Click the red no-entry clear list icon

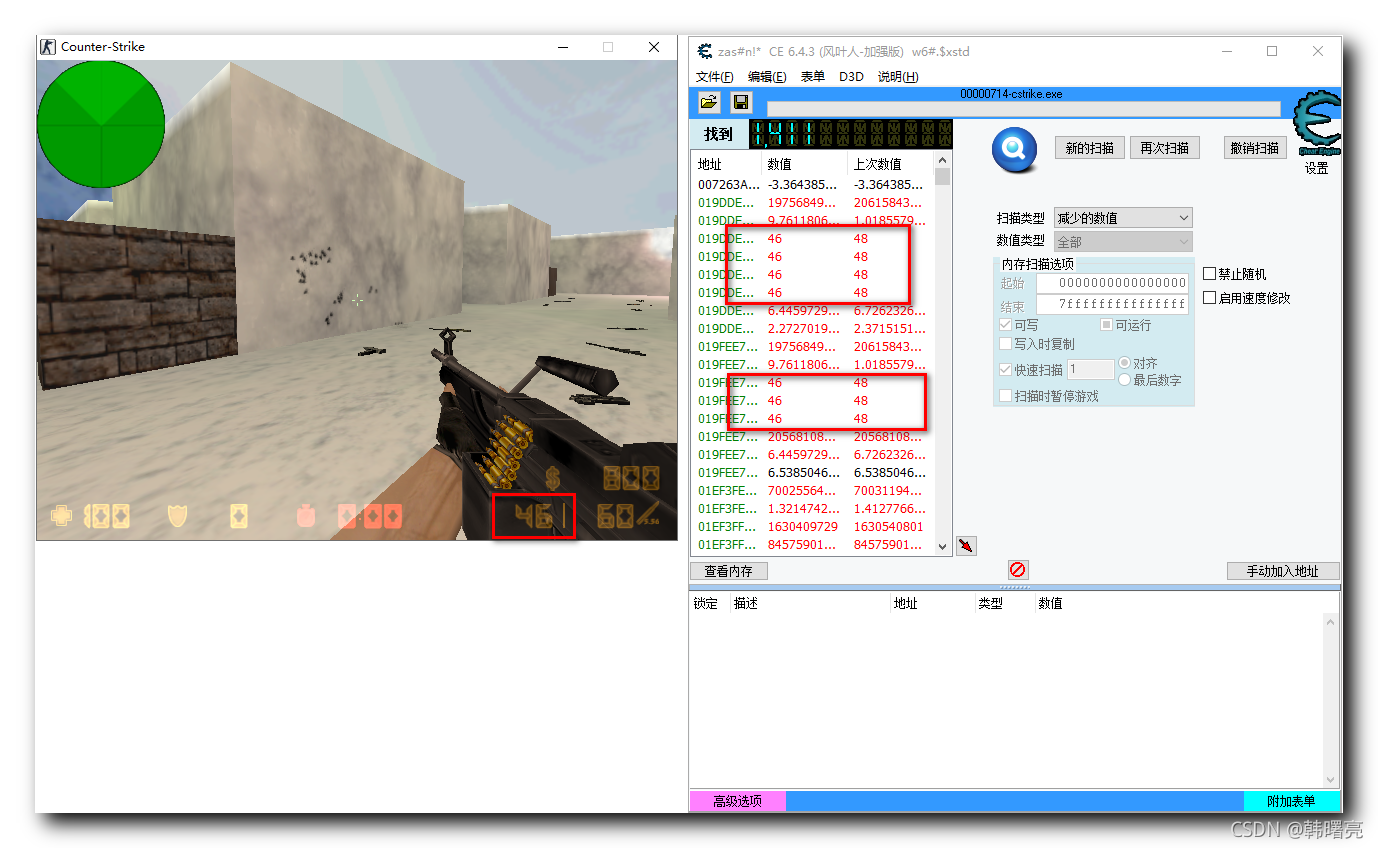pos(1018,570)
